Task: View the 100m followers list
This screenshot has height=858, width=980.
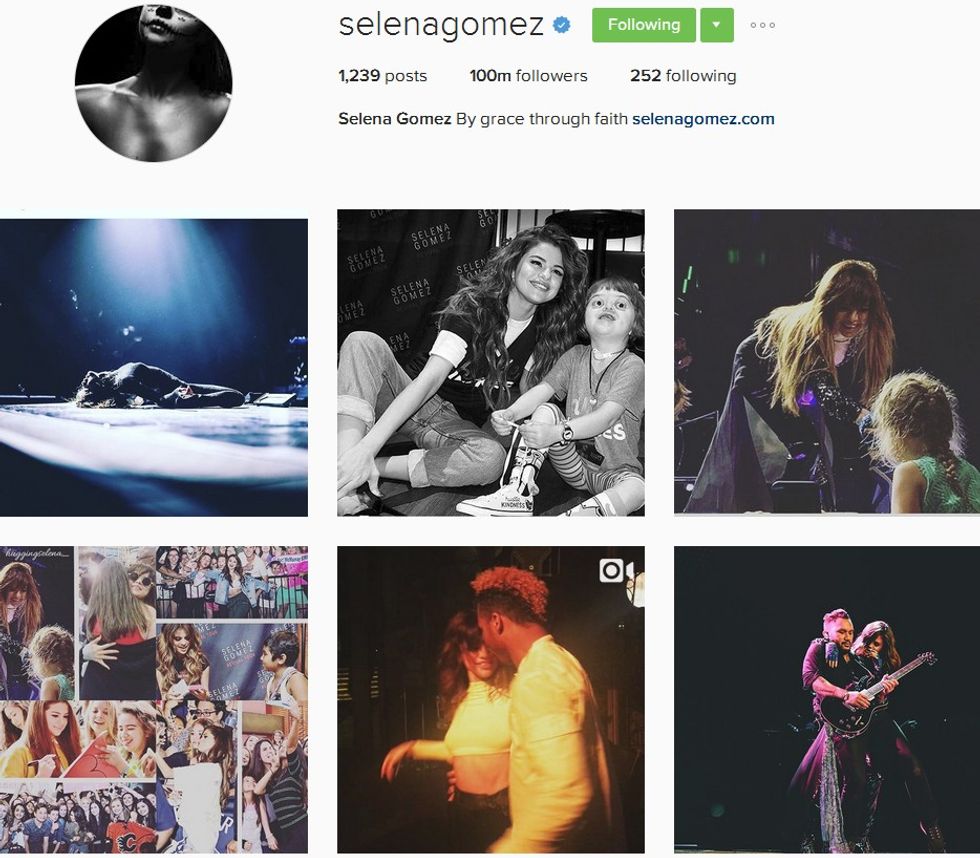Action: click(528, 76)
